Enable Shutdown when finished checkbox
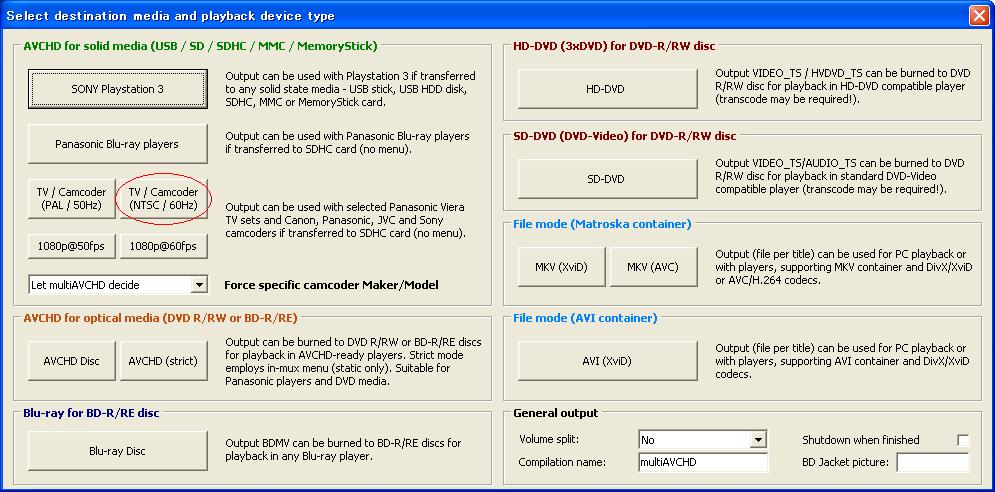The height and width of the screenshot is (492, 995). click(963, 441)
